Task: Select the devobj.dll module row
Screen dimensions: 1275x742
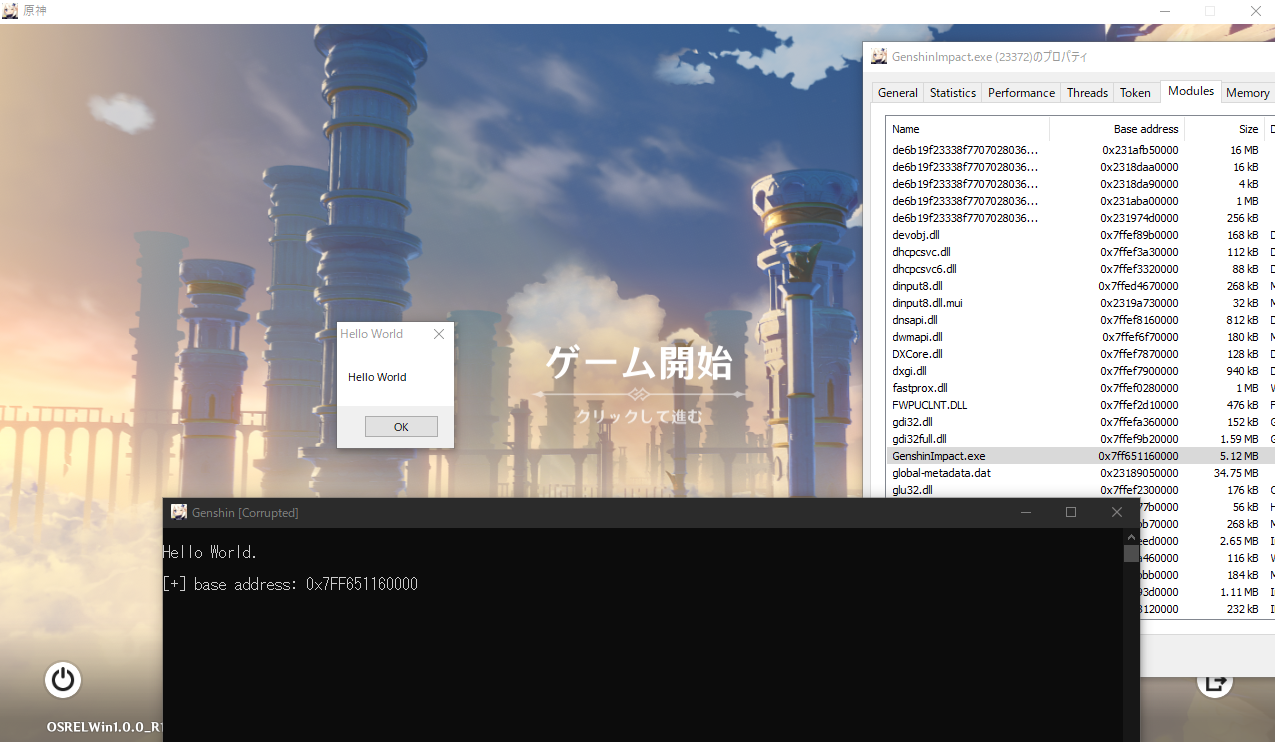Action: (1080, 235)
